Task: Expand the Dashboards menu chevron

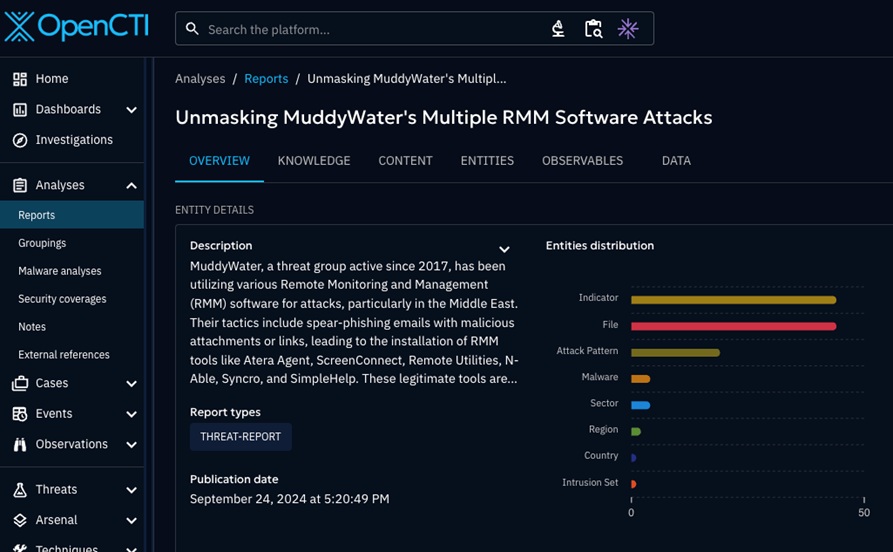Action: coord(132,109)
